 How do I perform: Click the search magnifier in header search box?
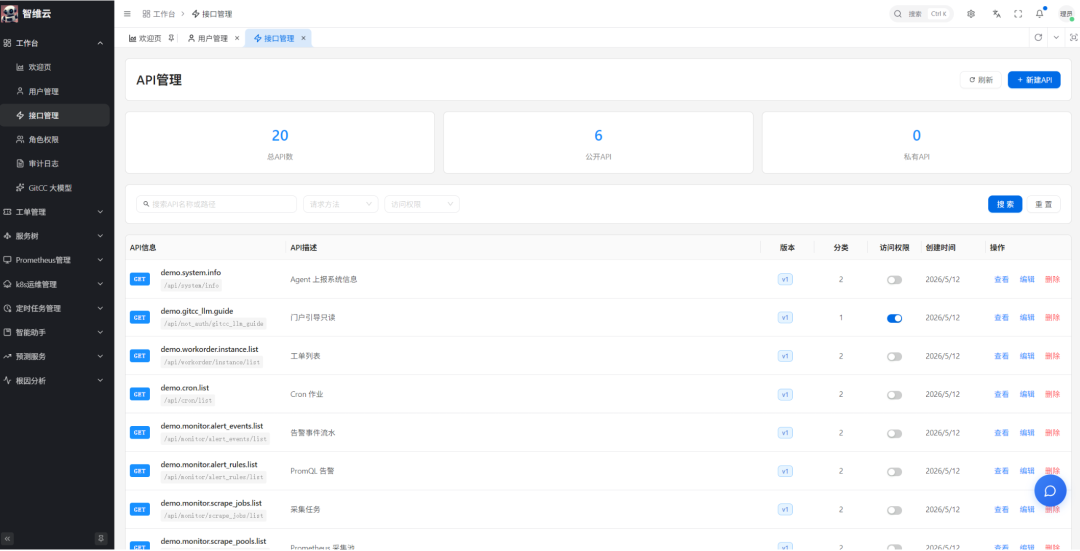coord(898,14)
